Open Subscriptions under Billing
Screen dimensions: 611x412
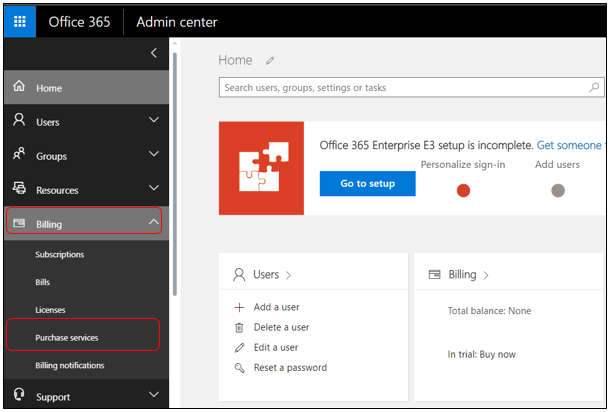point(60,255)
